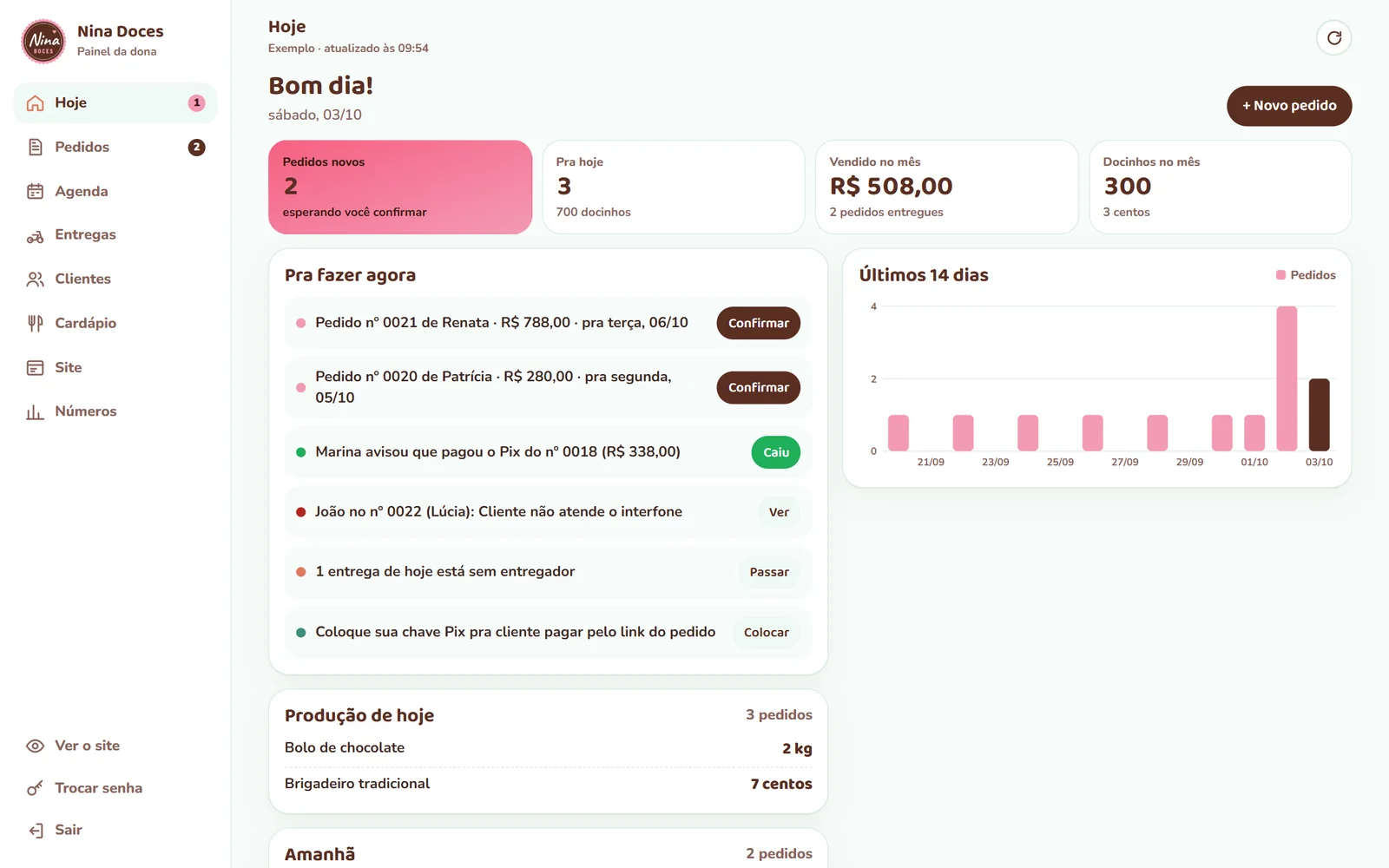Click Caiu for Marina's Pix payment
Screen dimensions: 1389x868
776,452
